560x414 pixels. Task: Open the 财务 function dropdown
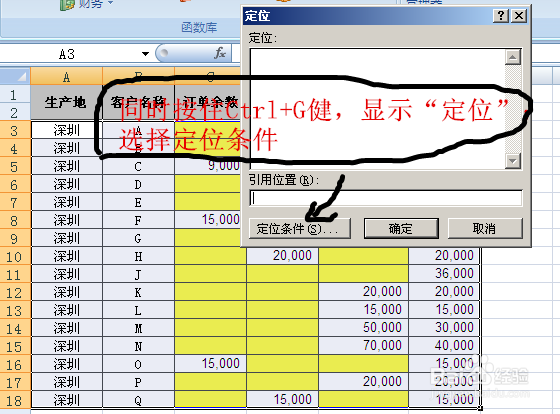(x=88, y=4)
